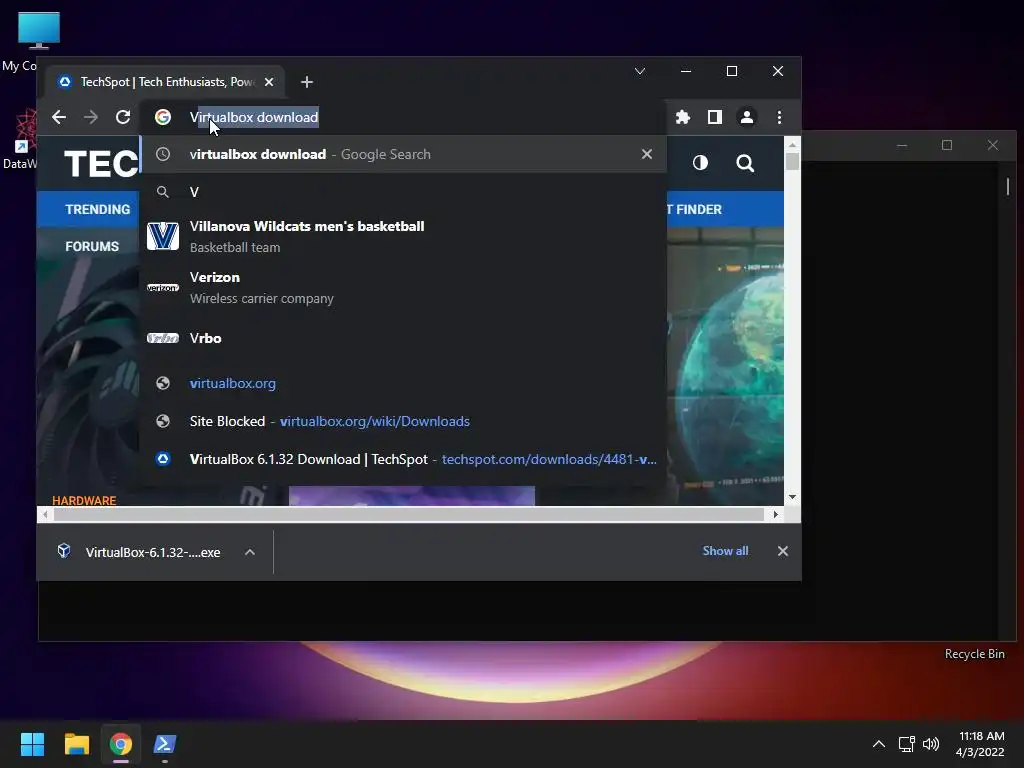Click the network tray icon

pyautogui.click(x=906, y=744)
